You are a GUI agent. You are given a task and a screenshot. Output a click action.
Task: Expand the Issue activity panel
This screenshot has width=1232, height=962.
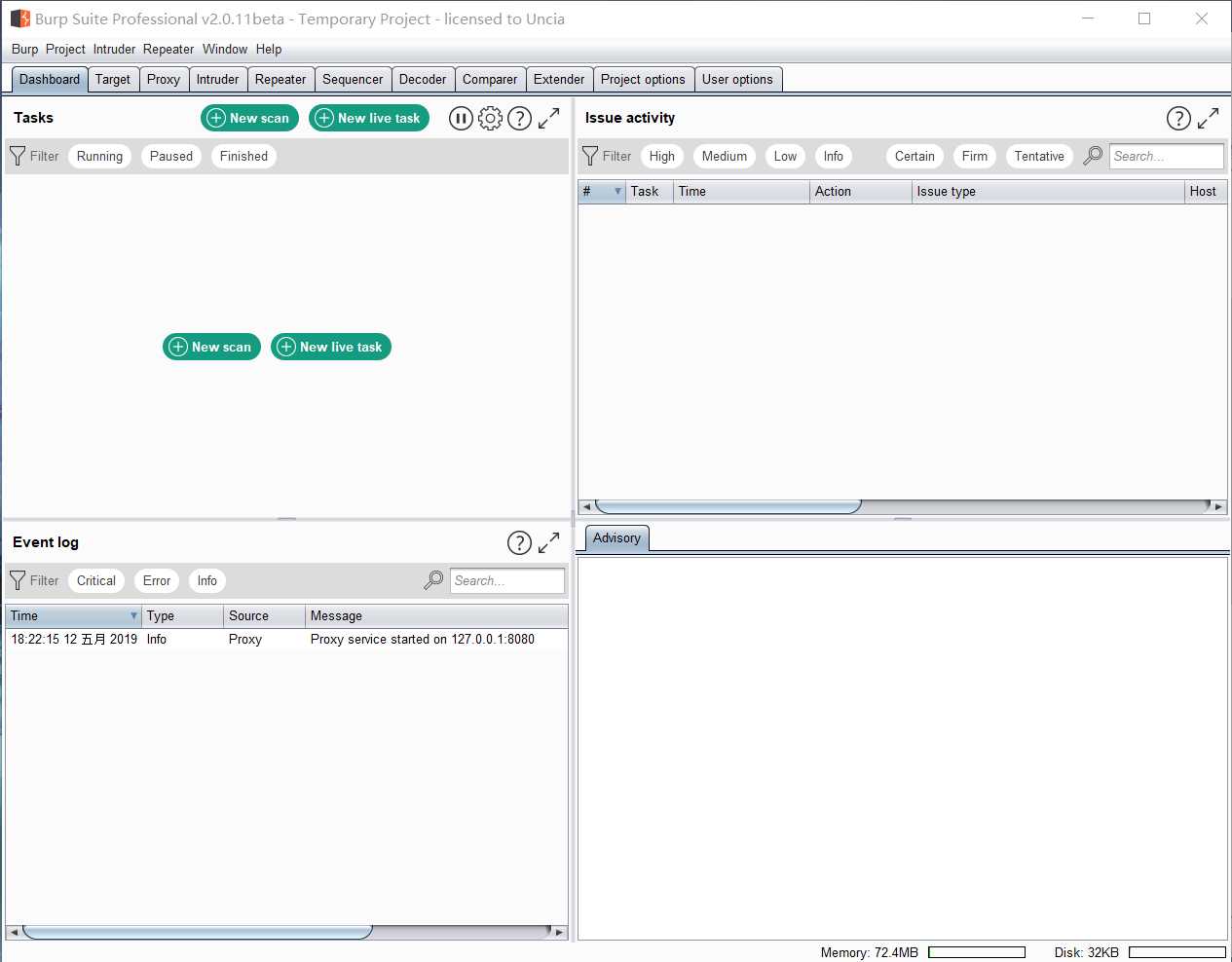1209,118
